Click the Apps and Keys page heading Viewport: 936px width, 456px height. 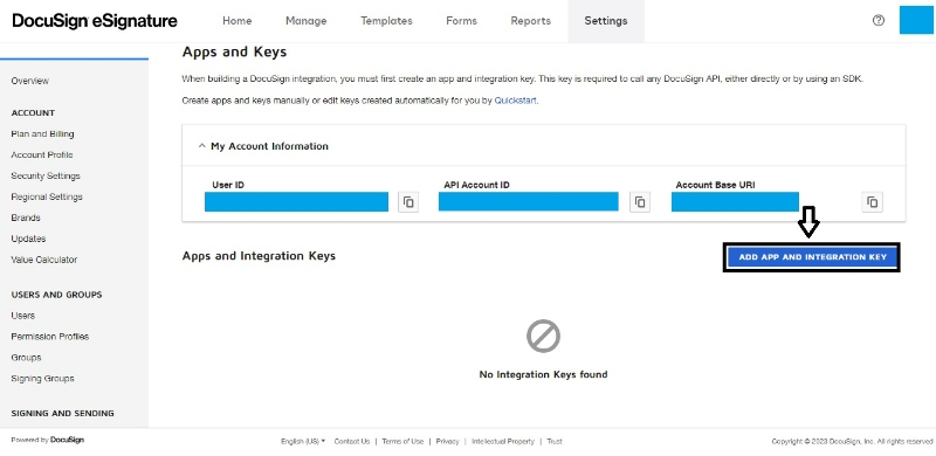(234, 52)
